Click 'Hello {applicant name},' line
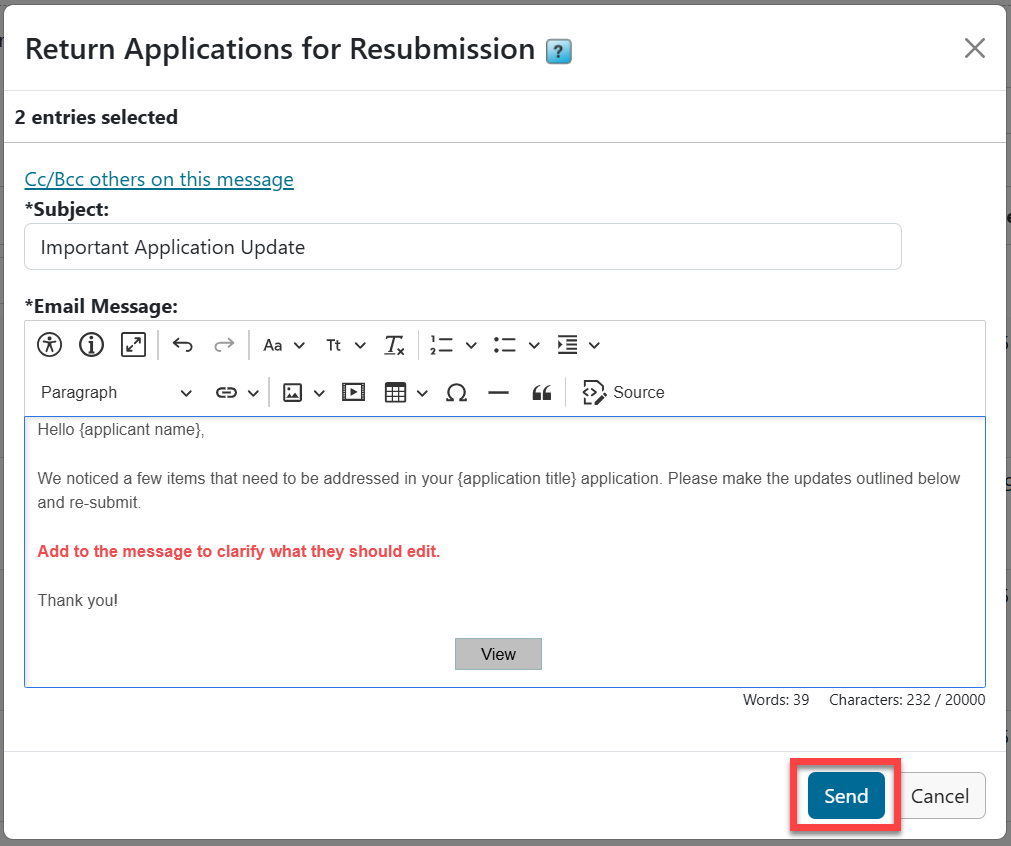1011x846 pixels. tap(121, 429)
